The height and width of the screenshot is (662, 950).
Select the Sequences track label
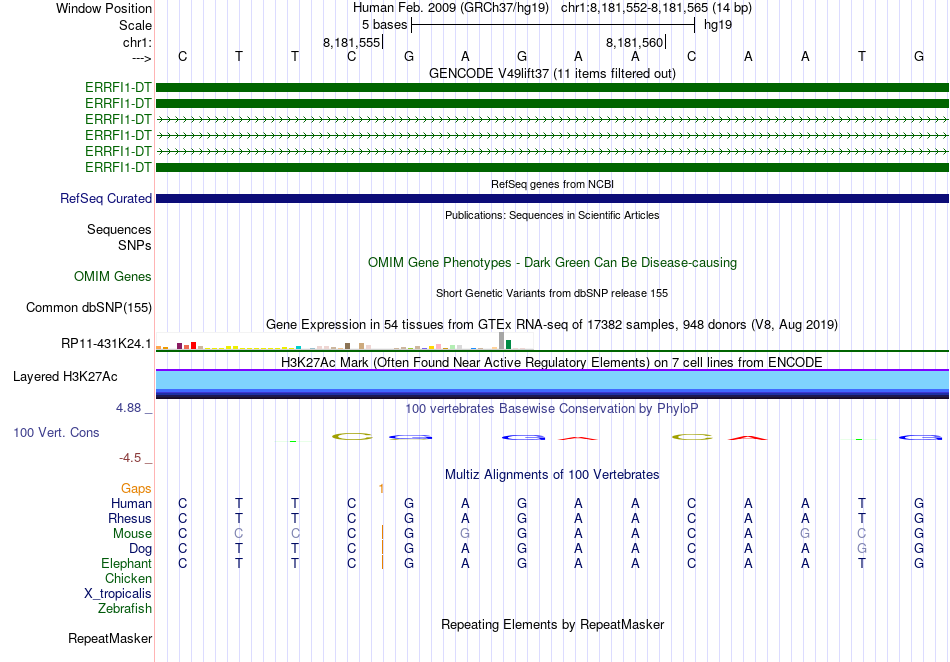[x=119, y=230]
